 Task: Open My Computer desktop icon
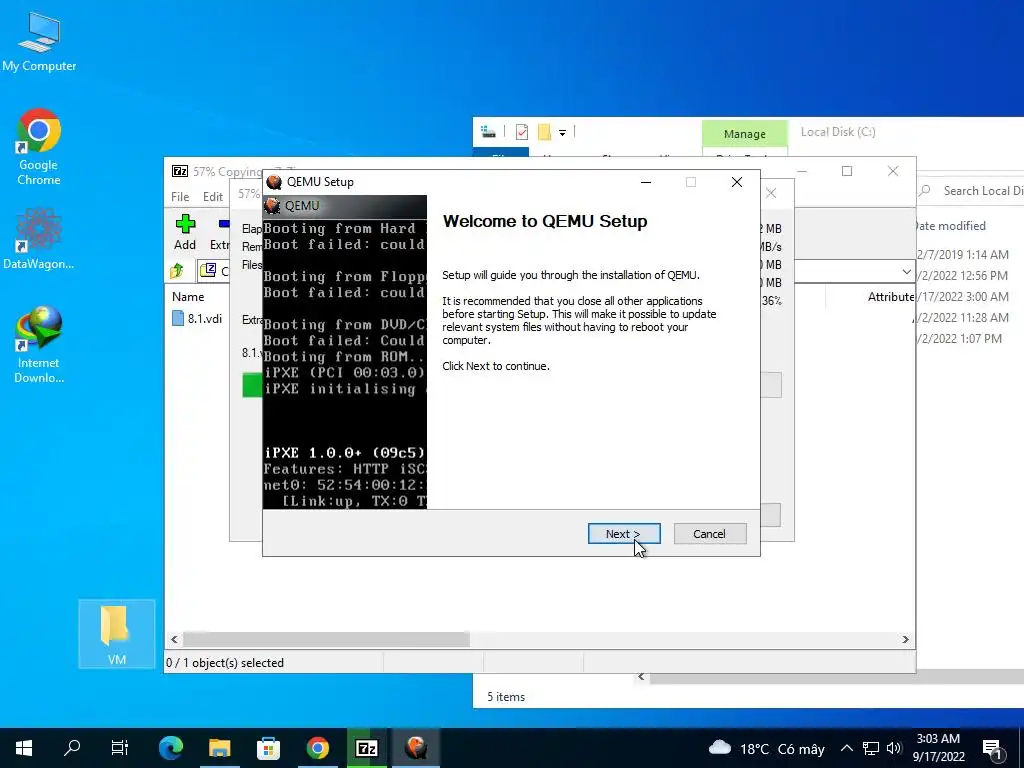pyautogui.click(x=39, y=42)
